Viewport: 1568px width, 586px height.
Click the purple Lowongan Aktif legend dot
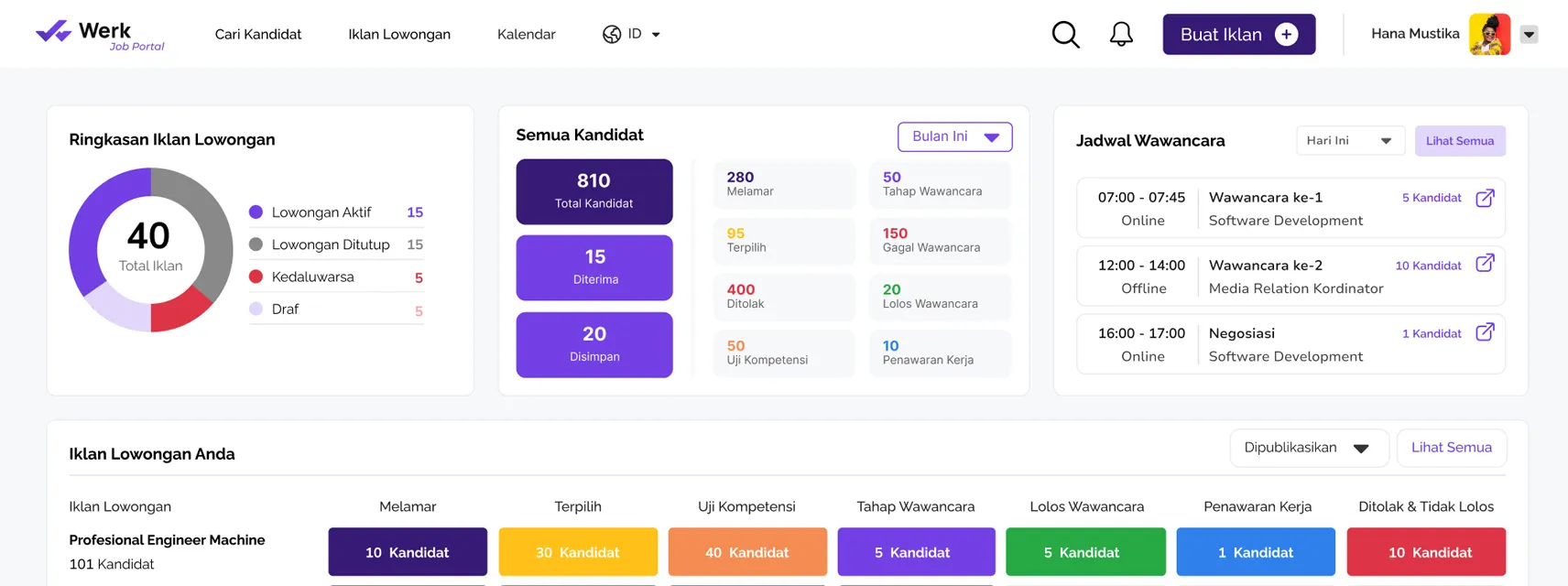click(x=256, y=212)
